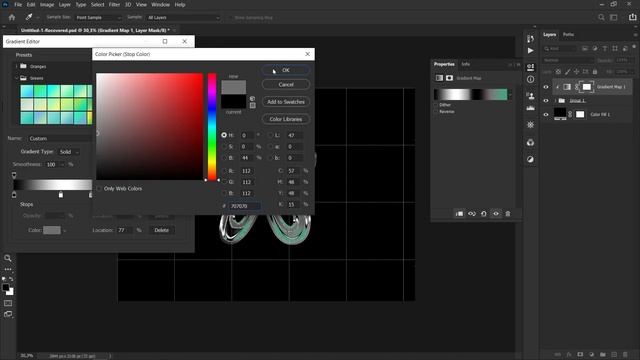Click the reset adjustment icon in Properties panel
640x360 pixels.
[484, 213]
